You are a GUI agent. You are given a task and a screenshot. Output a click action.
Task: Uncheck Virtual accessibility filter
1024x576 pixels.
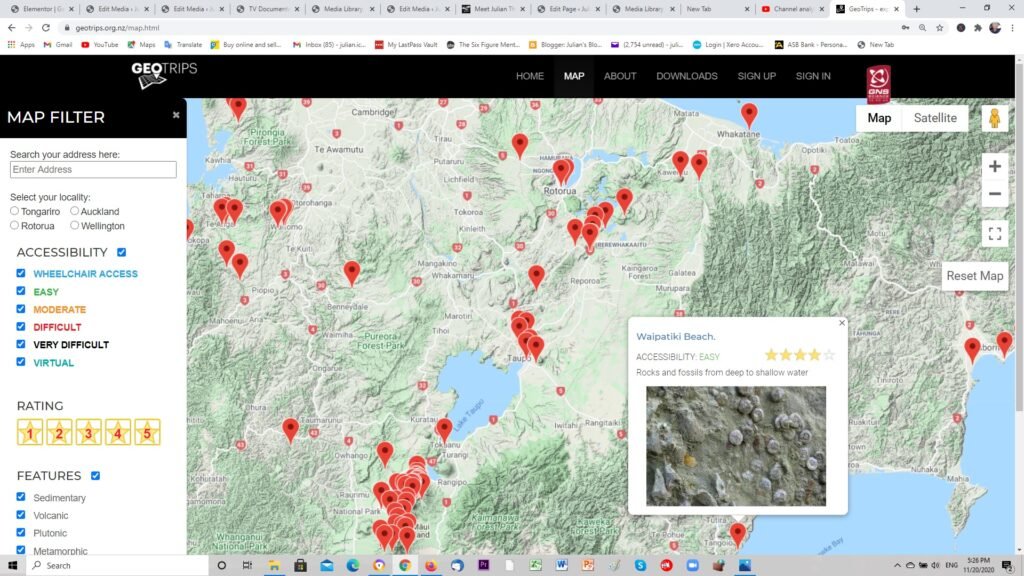pyautogui.click(x=21, y=361)
